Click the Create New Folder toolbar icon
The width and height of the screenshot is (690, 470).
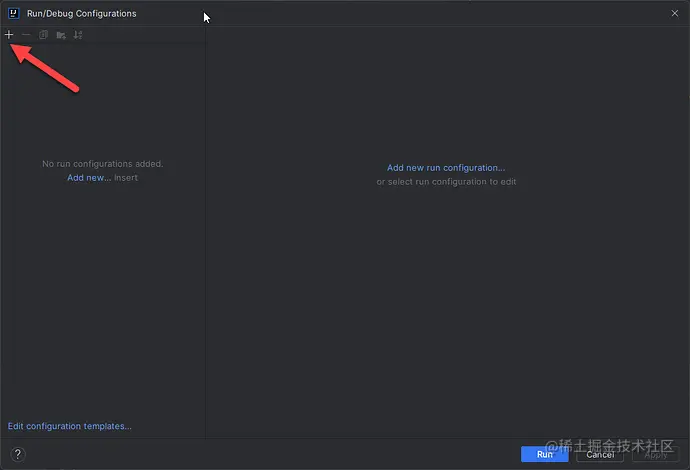point(61,35)
